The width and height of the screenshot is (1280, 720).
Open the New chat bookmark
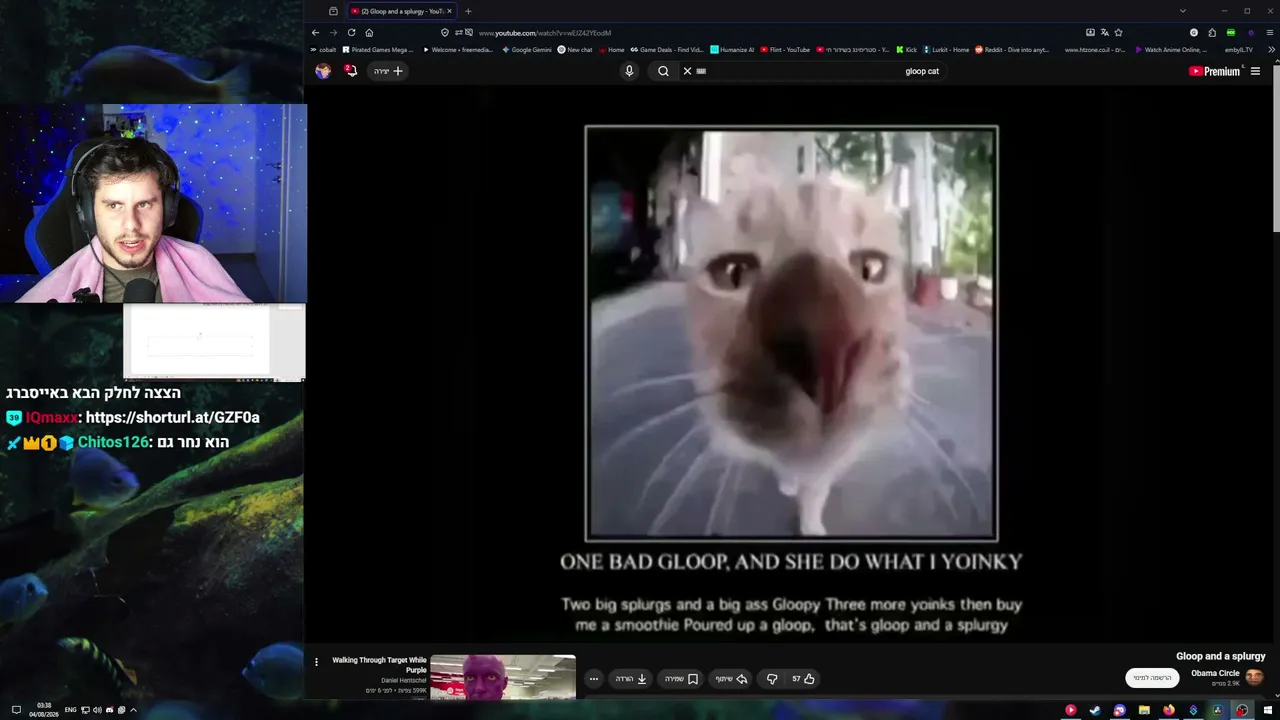pos(575,49)
